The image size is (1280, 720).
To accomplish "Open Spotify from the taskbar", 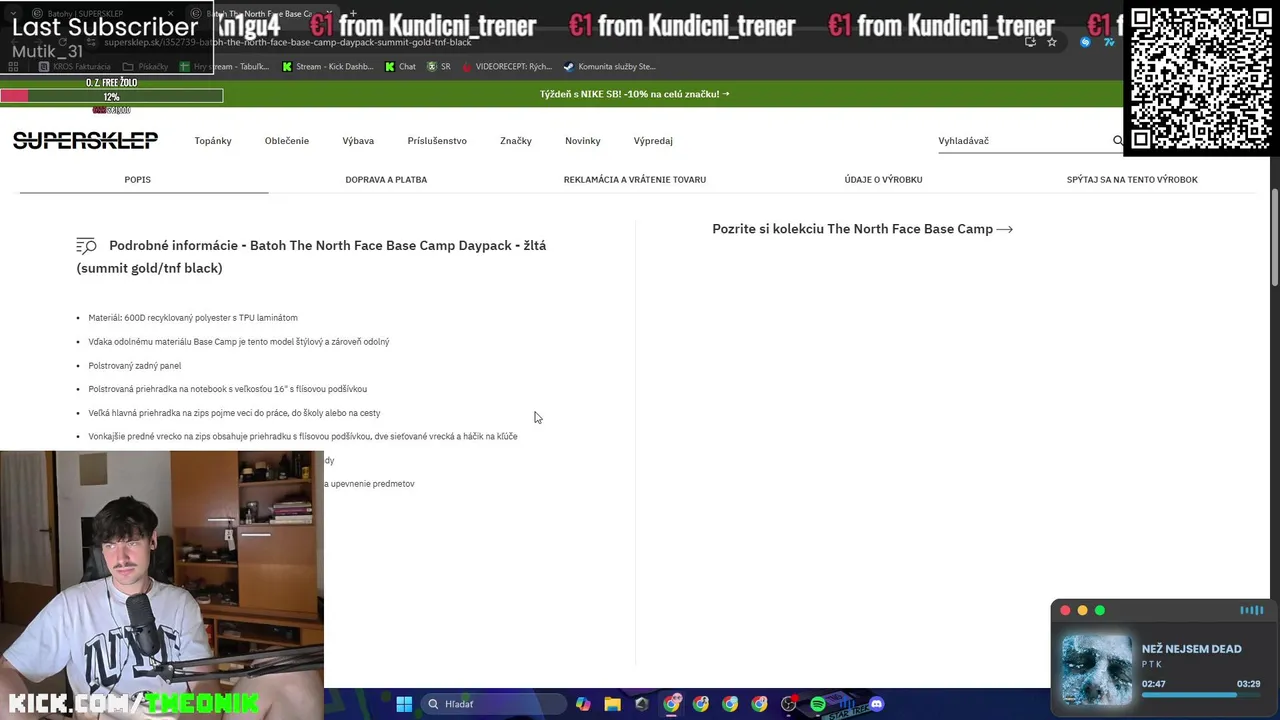I will (x=818, y=704).
